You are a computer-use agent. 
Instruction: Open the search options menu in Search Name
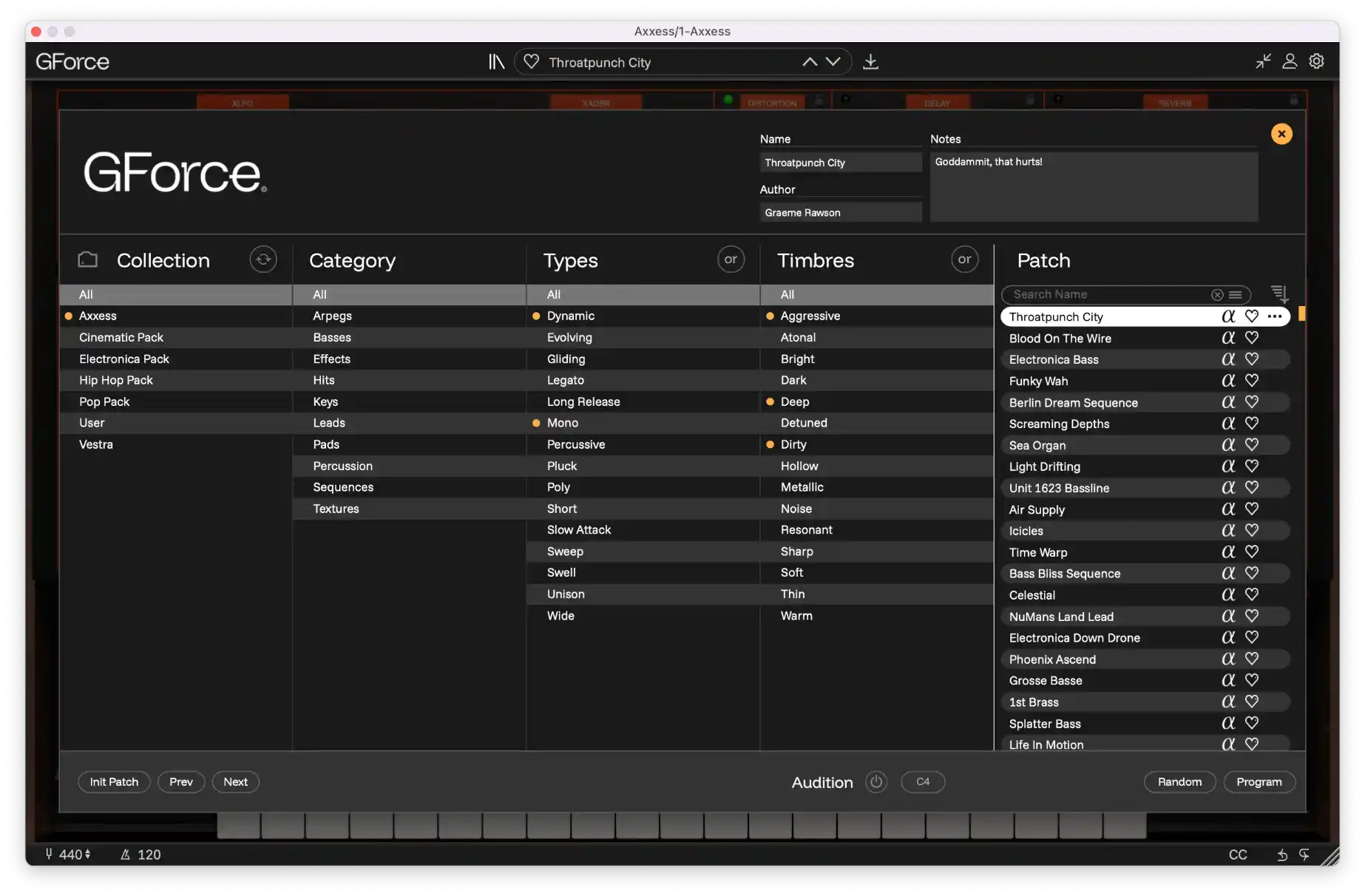pos(1236,295)
